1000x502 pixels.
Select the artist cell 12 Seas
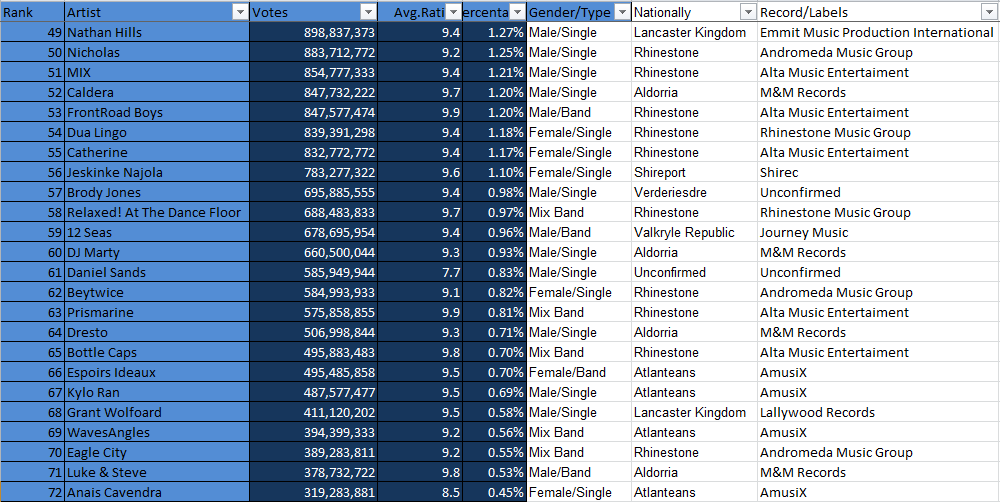[156, 233]
